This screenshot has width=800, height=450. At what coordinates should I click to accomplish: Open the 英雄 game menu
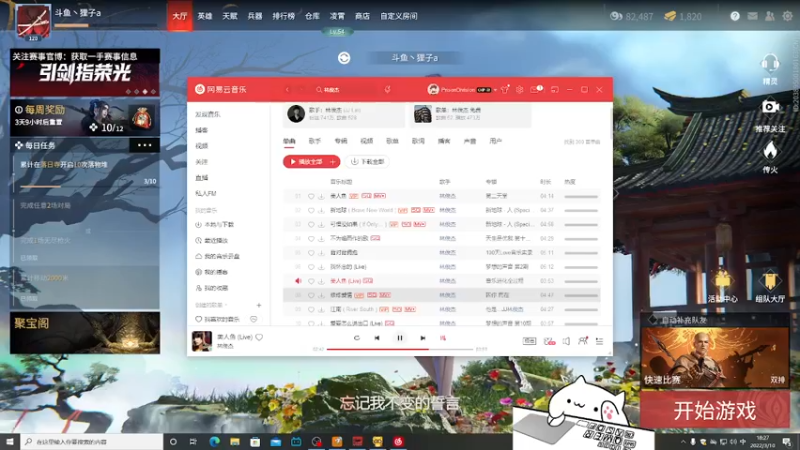tap(205, 16)
